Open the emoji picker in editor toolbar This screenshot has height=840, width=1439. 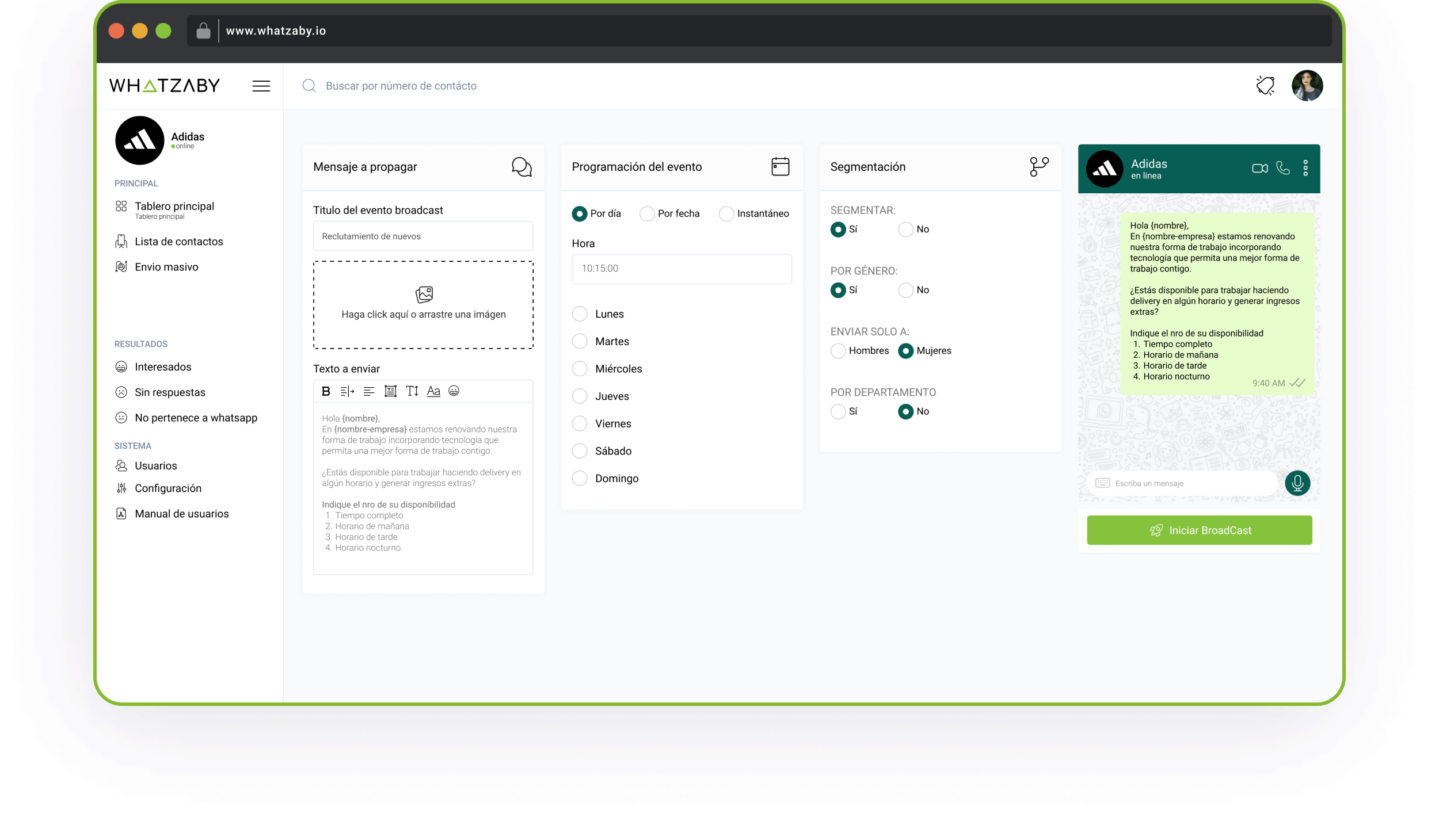(x=454, y=391)
